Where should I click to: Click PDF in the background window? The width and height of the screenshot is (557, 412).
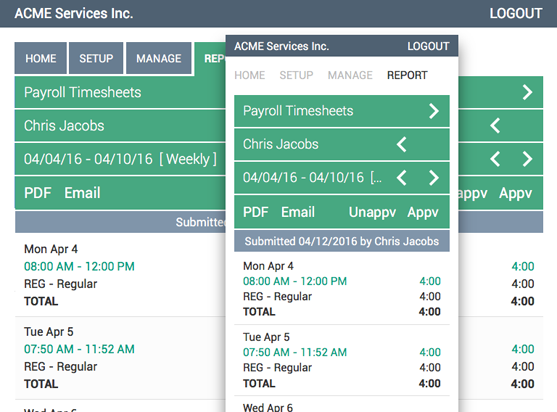pyautogui.click(x=38, y=193)
